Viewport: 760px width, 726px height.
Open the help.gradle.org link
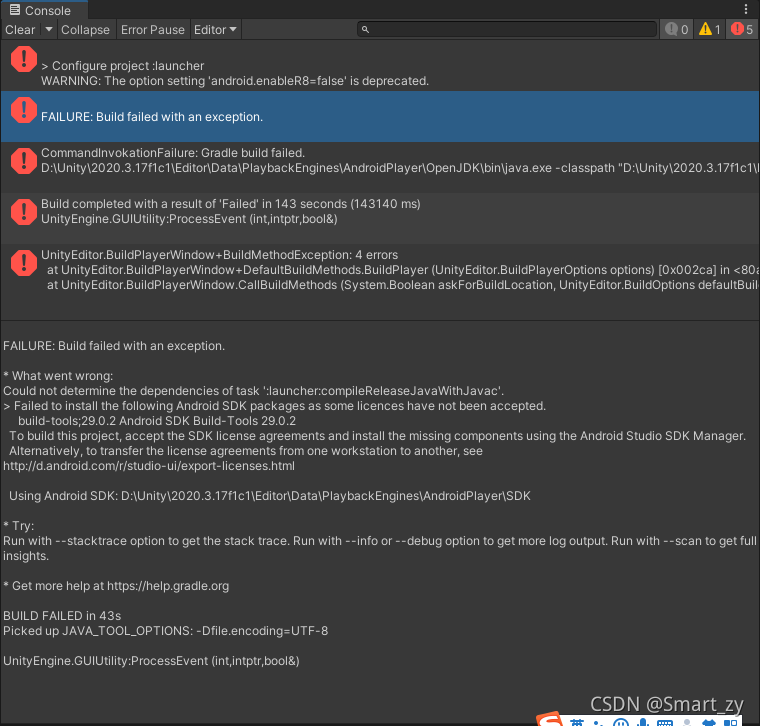pyautogui.click(x=168, y=585)
